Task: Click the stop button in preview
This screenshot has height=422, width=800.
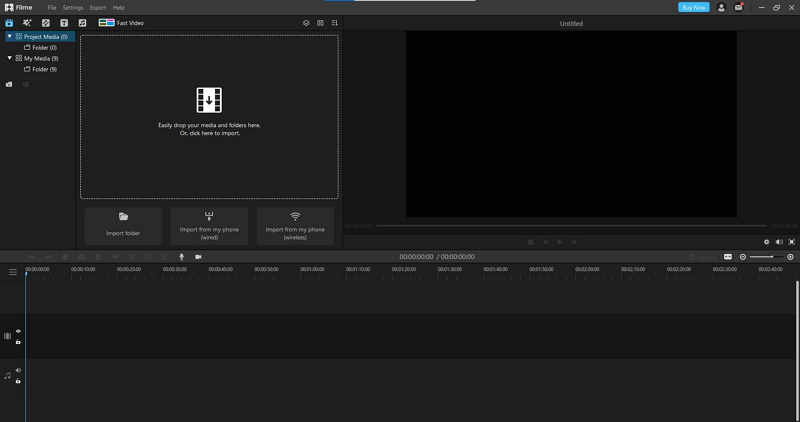Action: [531, 242]
